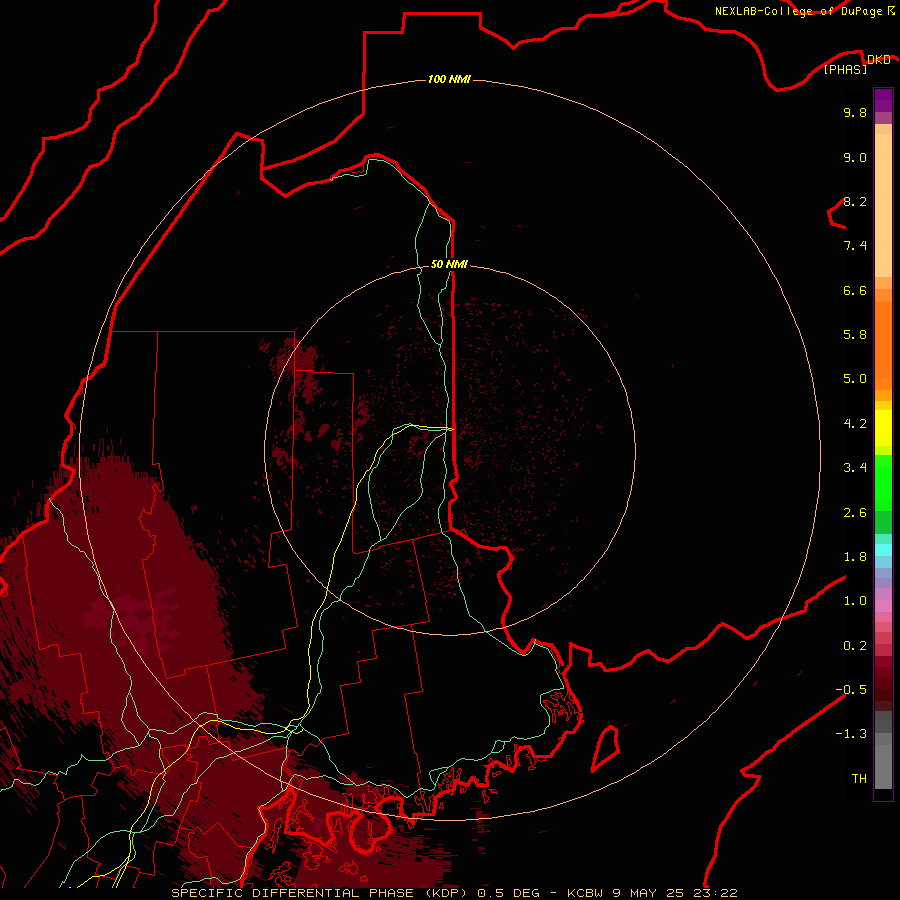Viewport: 900px width, 900px height.
Task: Click the 8.2 scale value
Action: (x=855, y=201)
